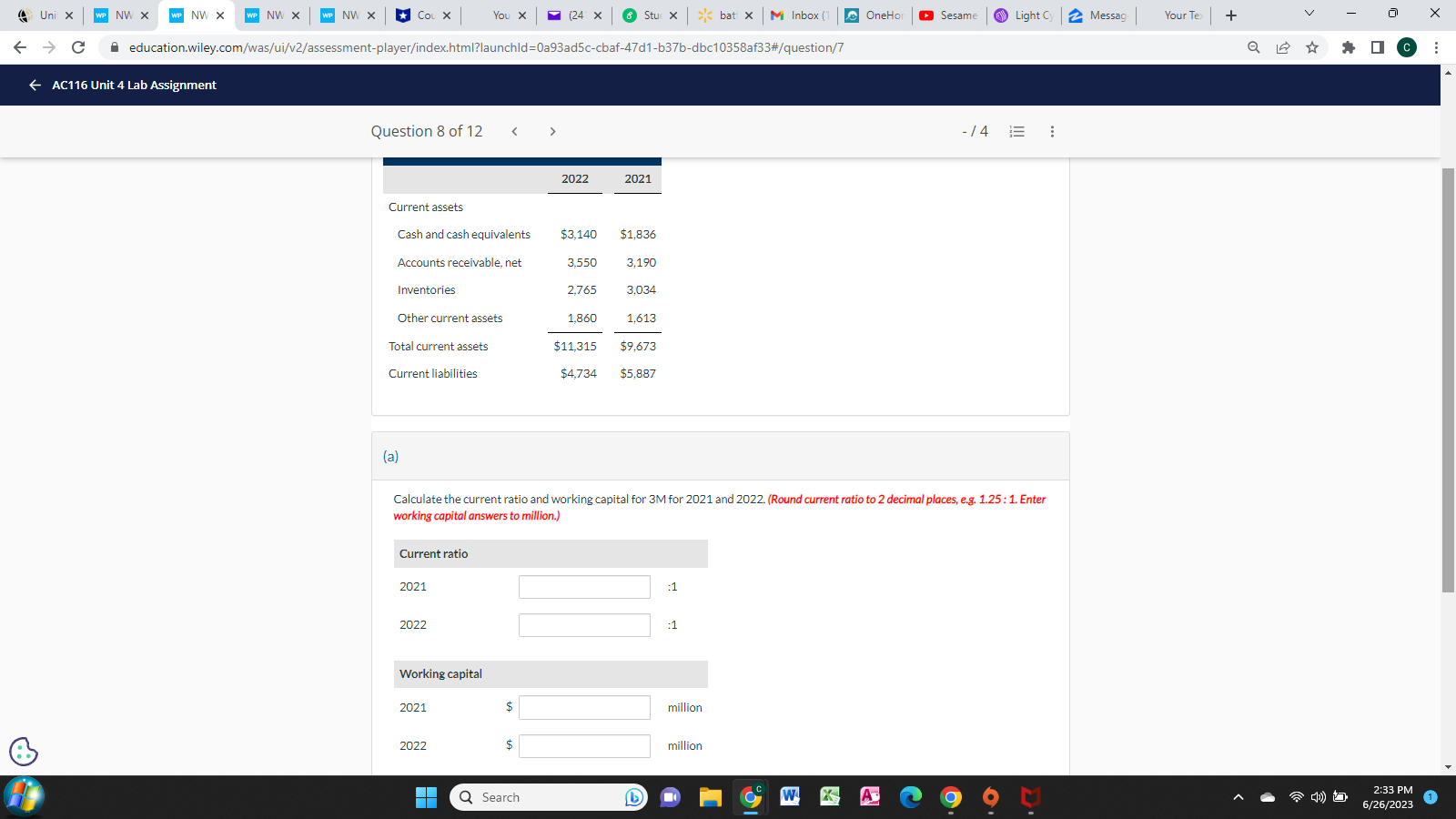Viewport: 1456px width, 819px height.
Task: Reload the current page
Action: 78,47
